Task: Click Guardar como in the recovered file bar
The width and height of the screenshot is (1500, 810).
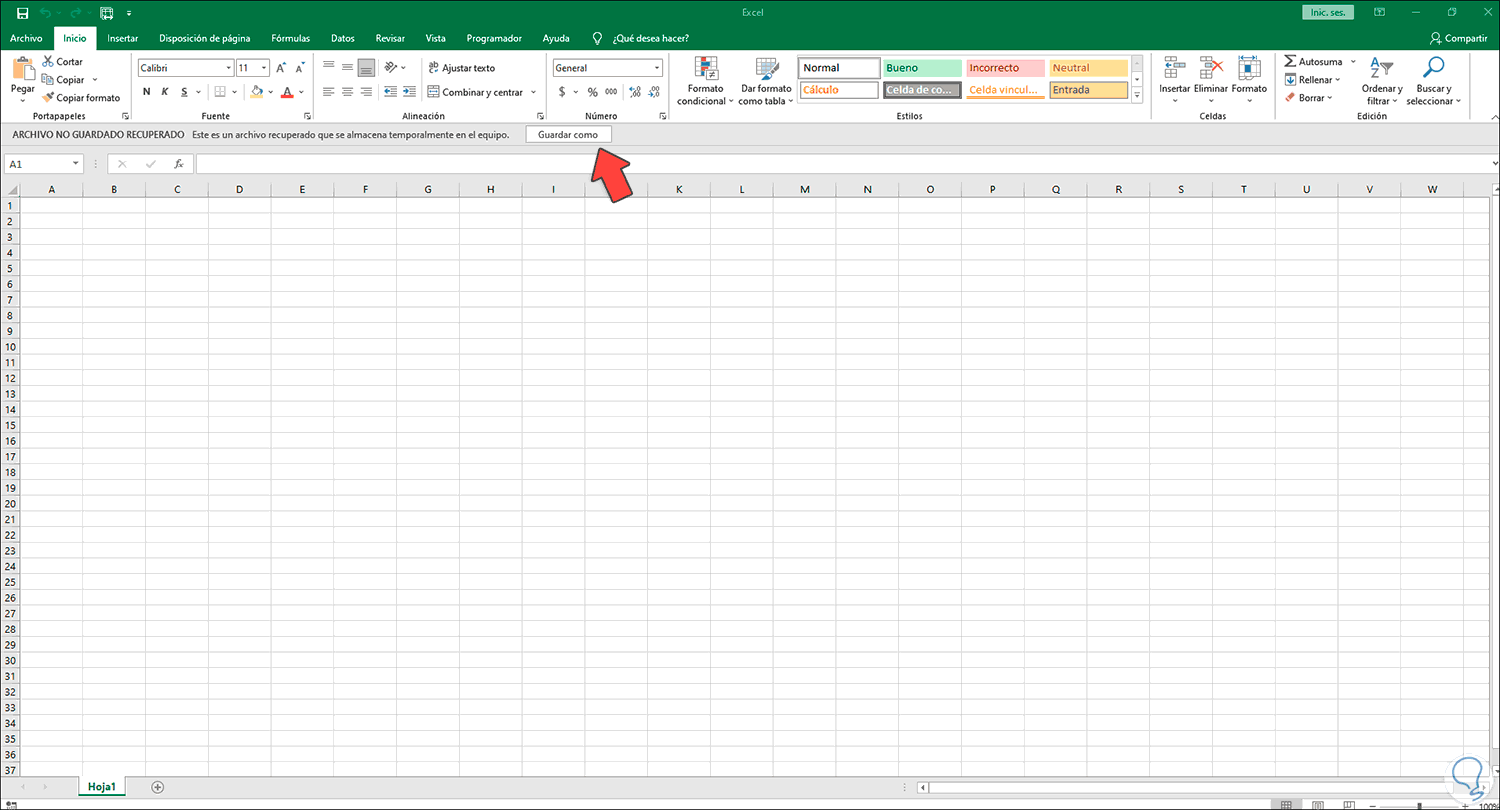Action: pyautogui.click(x=568, y=133)
